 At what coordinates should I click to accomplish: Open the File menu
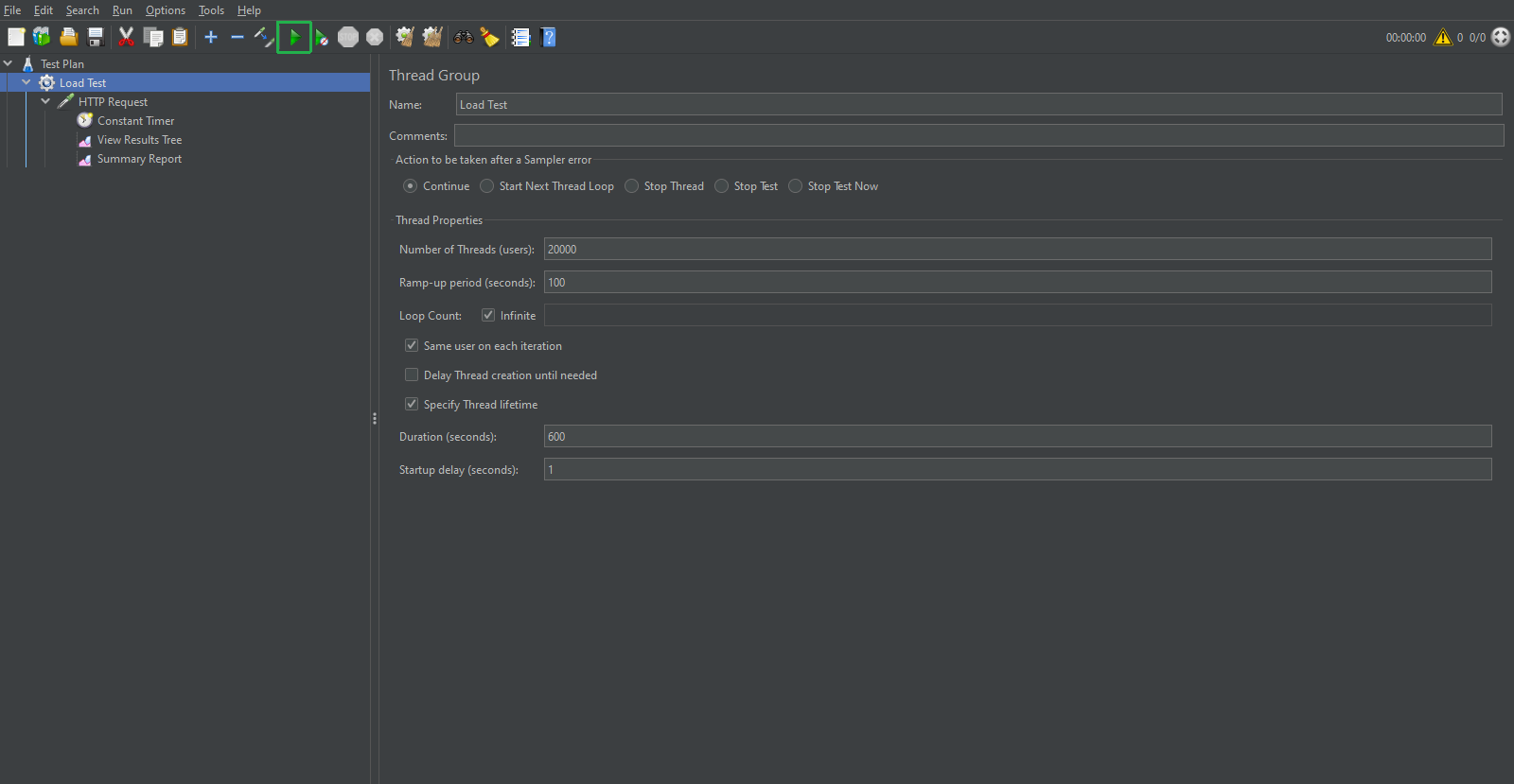tap(12, 10)
